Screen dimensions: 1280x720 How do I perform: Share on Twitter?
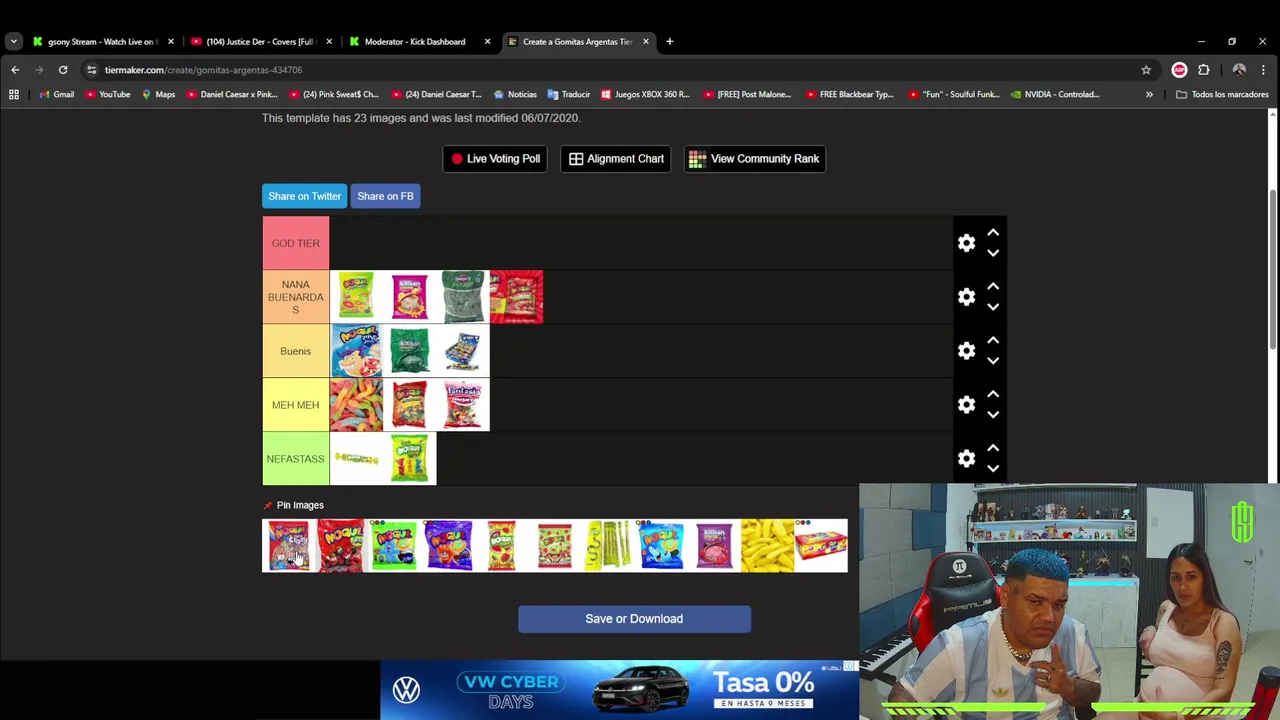click(x=304, y=196)
